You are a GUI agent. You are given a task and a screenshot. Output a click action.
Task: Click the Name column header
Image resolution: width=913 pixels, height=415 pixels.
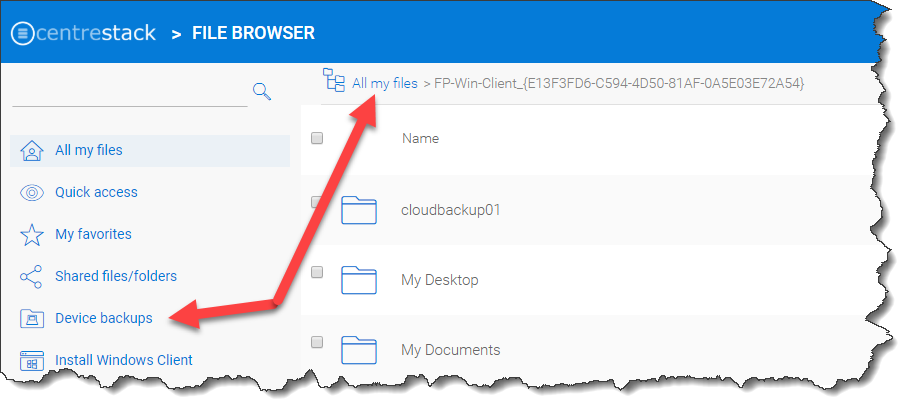click(x=420, y=139)
